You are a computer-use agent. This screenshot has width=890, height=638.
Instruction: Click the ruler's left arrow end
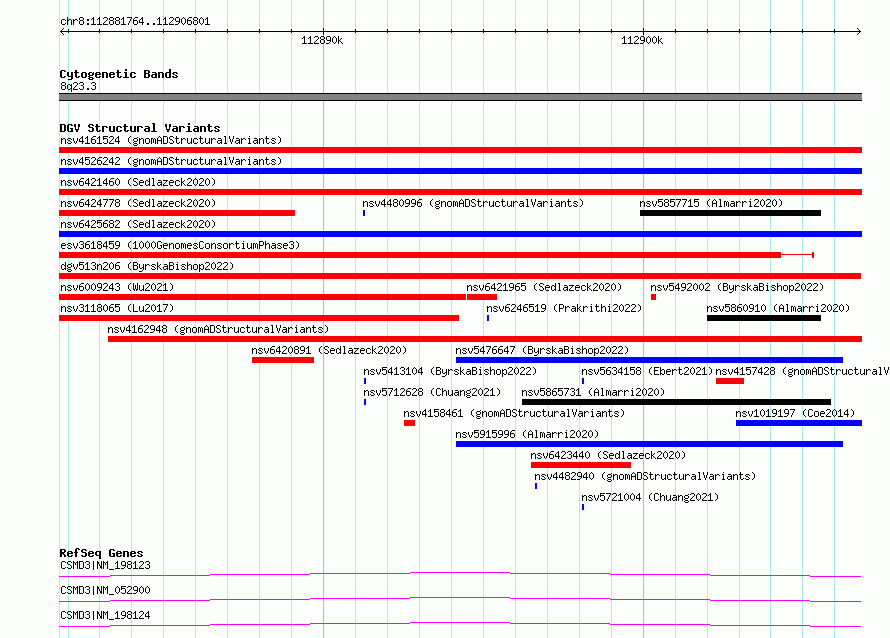(63, 31)
